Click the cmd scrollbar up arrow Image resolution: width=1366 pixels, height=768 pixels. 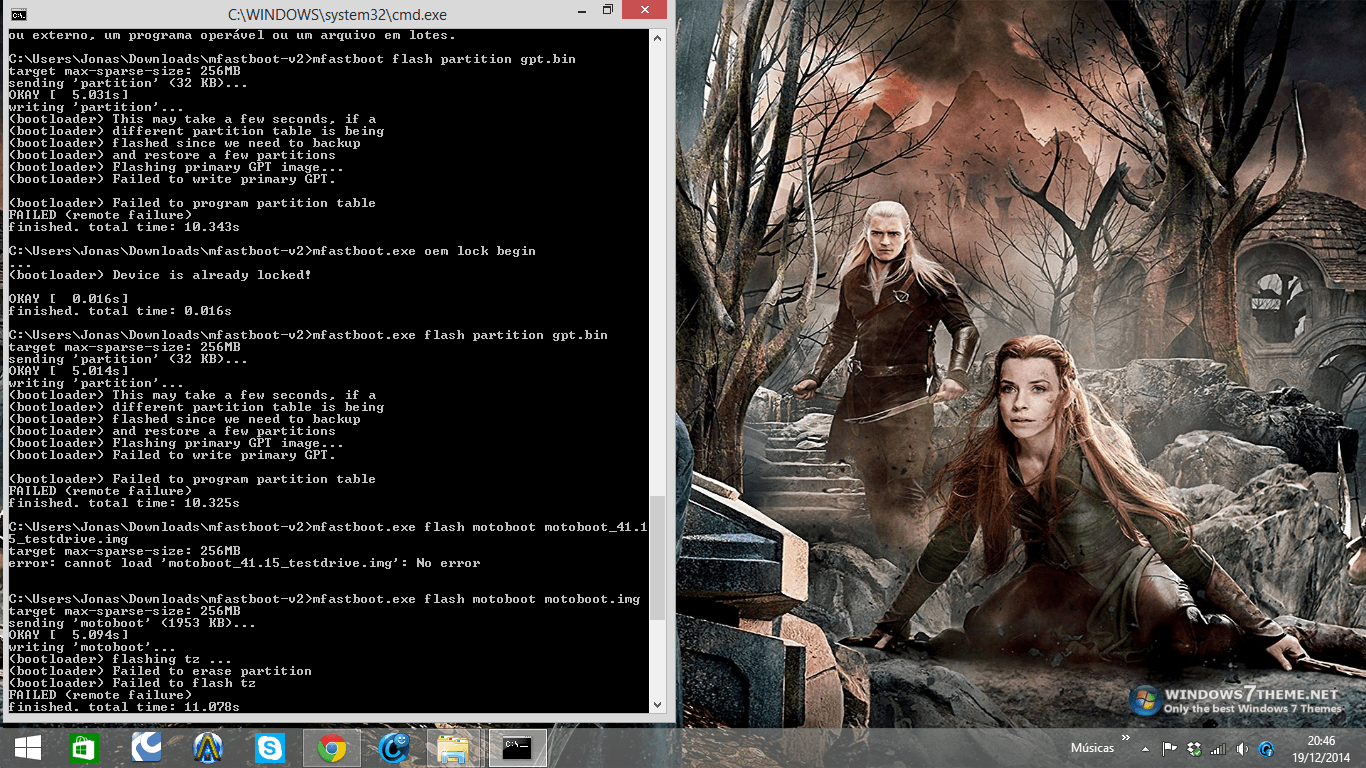click(657, 37)
